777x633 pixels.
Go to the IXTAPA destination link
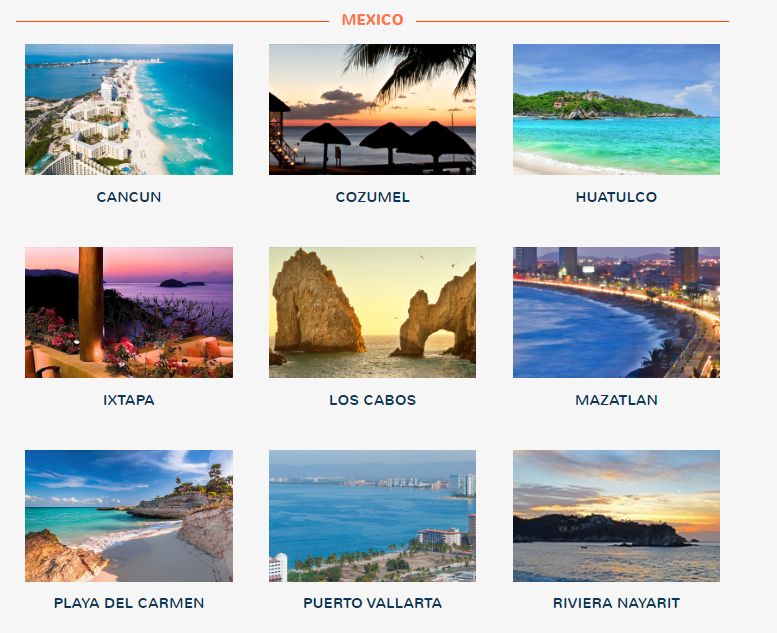click(129, 400)
